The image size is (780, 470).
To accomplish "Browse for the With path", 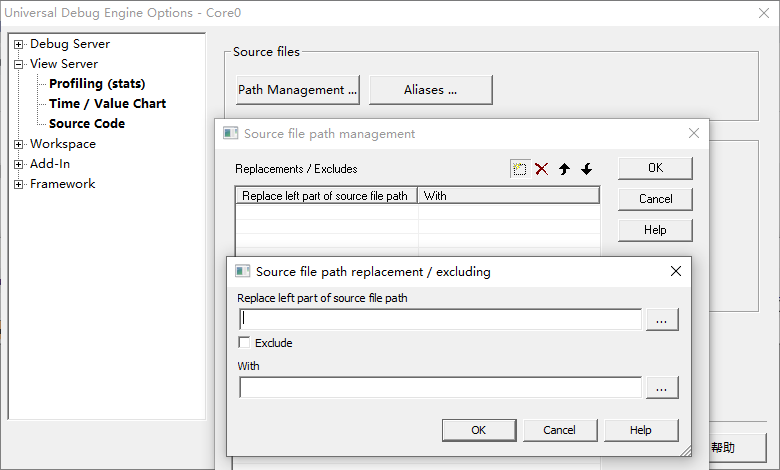I will pyautogui.click(x=662, y=387).
